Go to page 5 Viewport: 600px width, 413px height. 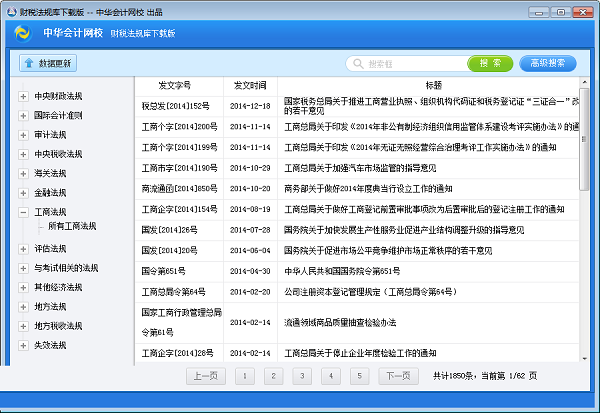tap(360, 376)
